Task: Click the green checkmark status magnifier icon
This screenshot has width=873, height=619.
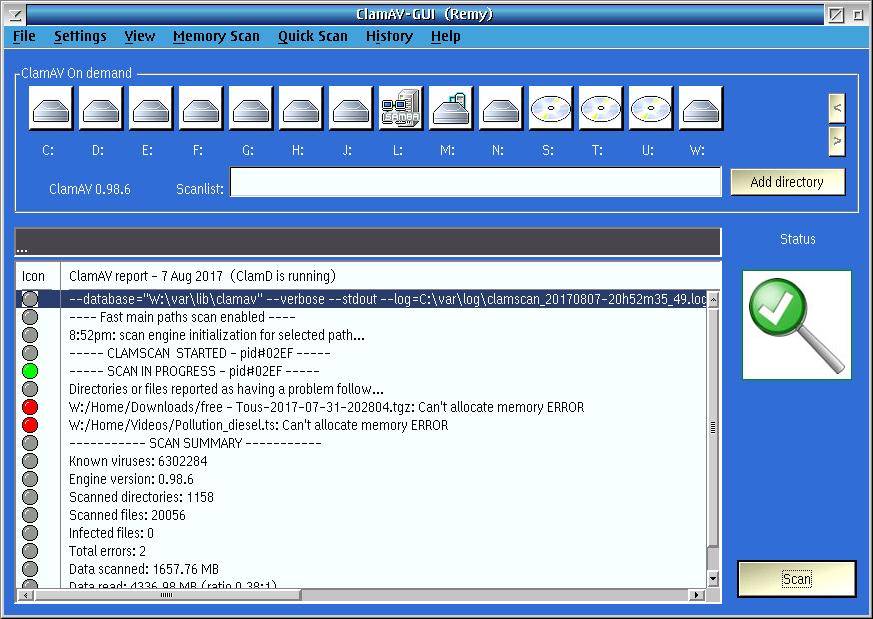Action: tap(797, 325)
